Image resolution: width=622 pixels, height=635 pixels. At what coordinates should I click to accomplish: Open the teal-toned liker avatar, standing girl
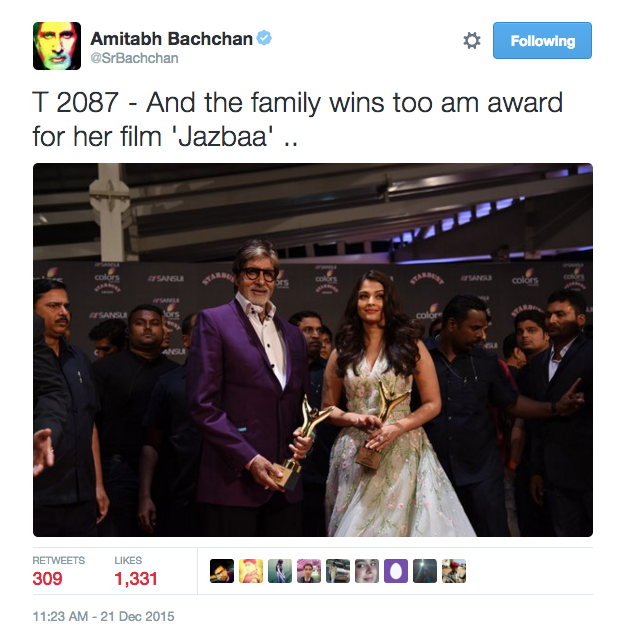coord(280,571)
